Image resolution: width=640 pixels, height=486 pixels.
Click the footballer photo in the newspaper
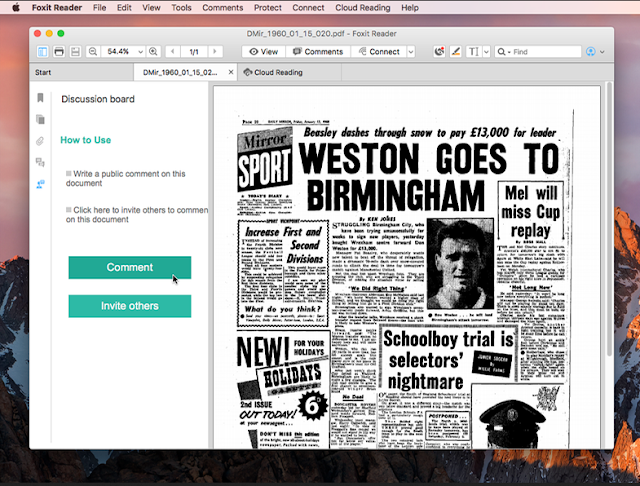(460, 263)
